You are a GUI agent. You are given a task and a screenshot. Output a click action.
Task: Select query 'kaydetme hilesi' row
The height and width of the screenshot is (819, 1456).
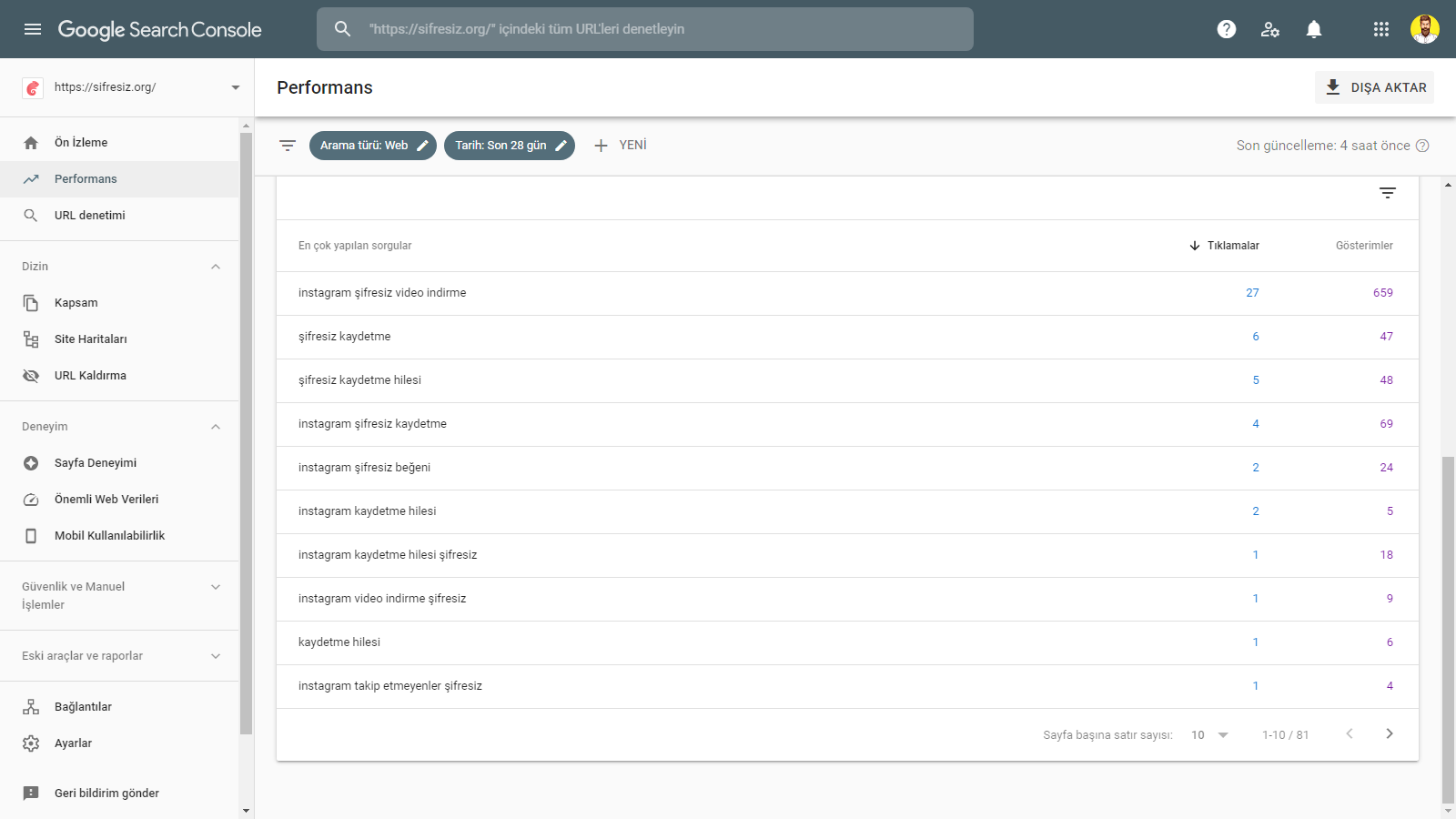[x=847, y=642]
